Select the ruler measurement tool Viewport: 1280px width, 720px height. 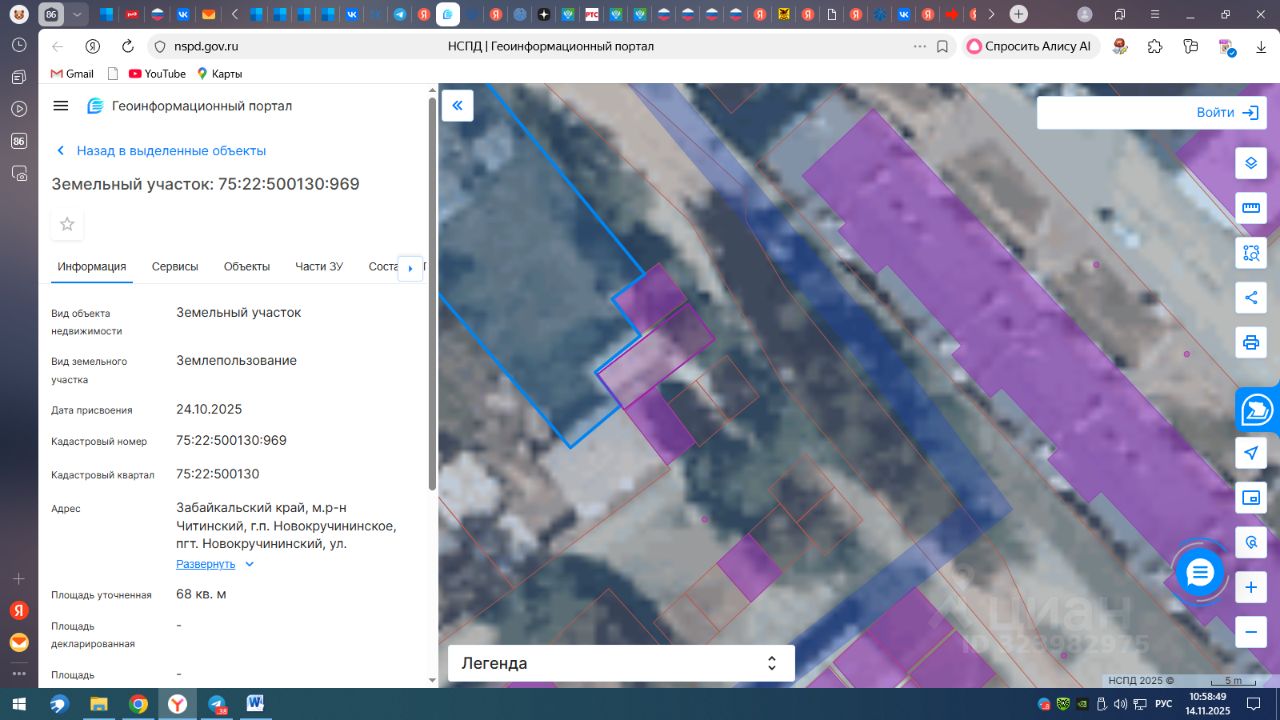(1250, 208)
